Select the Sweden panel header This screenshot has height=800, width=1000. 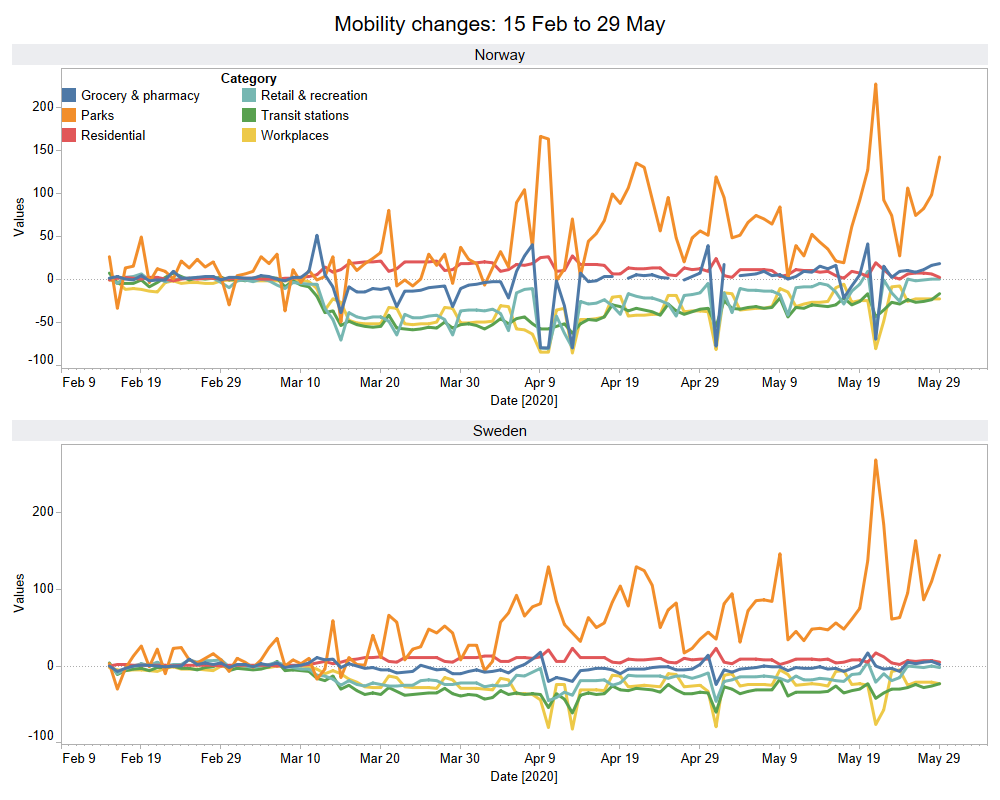pyautogui.click(x=500, y=431)
